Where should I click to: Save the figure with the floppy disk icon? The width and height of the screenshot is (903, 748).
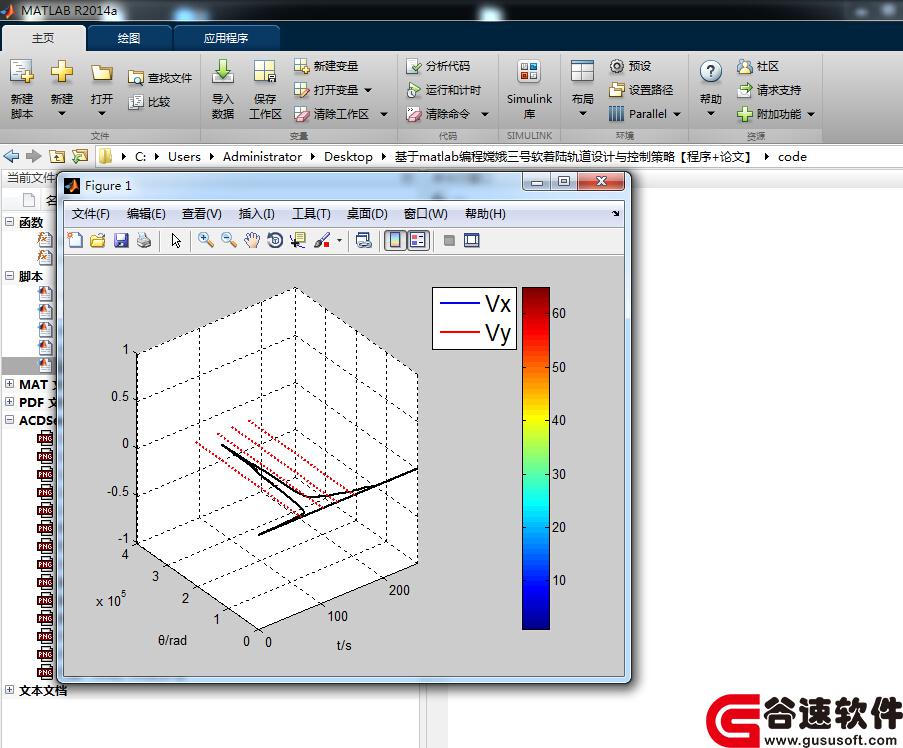point(121,240)
